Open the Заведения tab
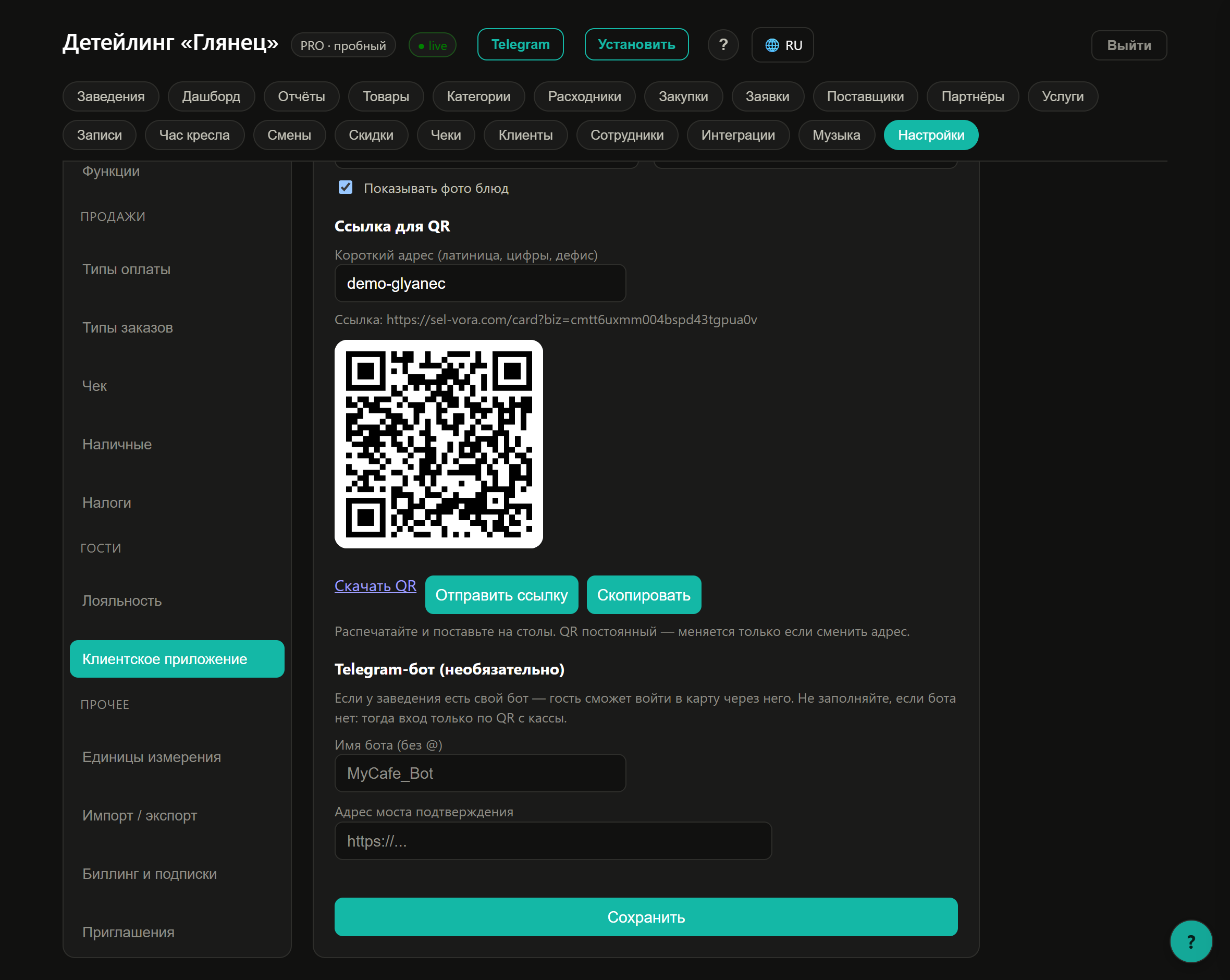Image resolution: width=1230 pixels, height=980 pixels. click(x=110, y=96)
